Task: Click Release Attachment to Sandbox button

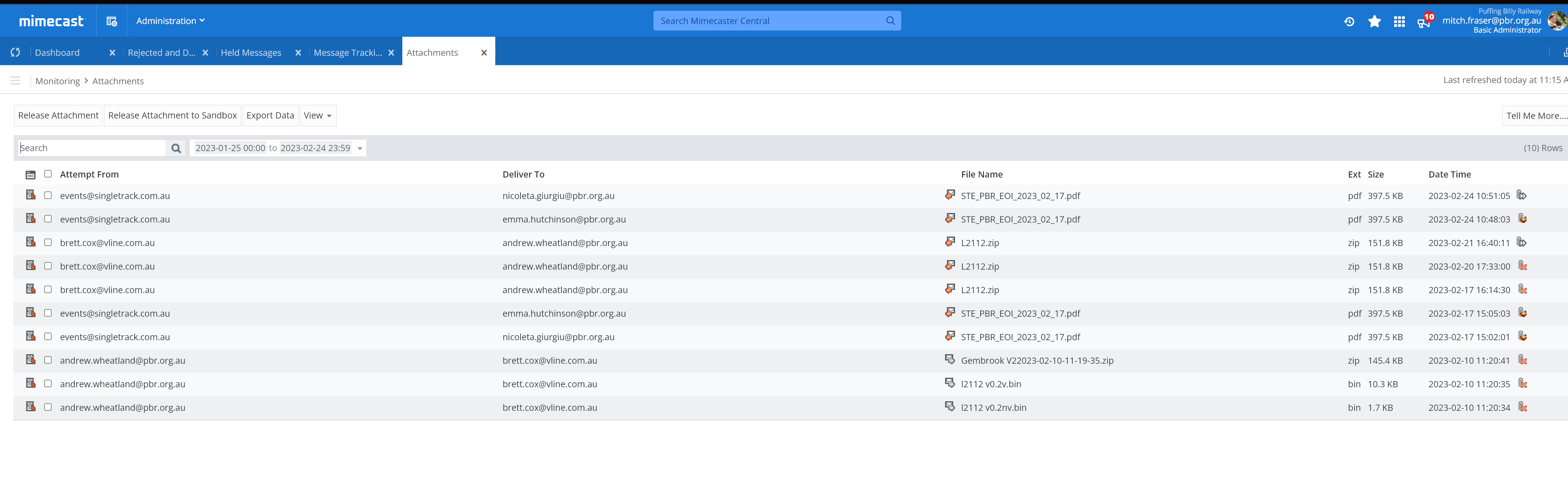Action: [x=172, y=116]
